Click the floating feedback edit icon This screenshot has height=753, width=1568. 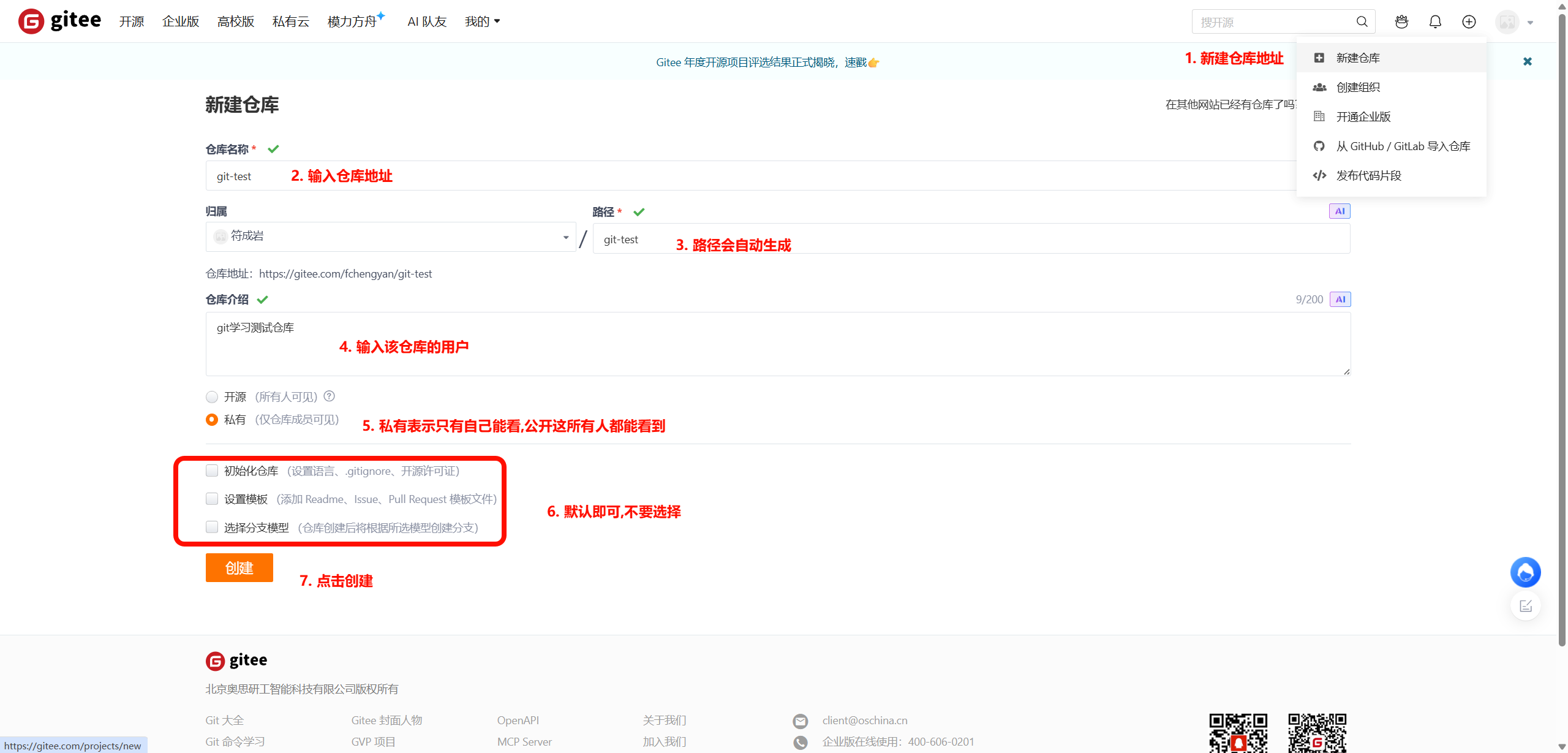point(1525,606)
